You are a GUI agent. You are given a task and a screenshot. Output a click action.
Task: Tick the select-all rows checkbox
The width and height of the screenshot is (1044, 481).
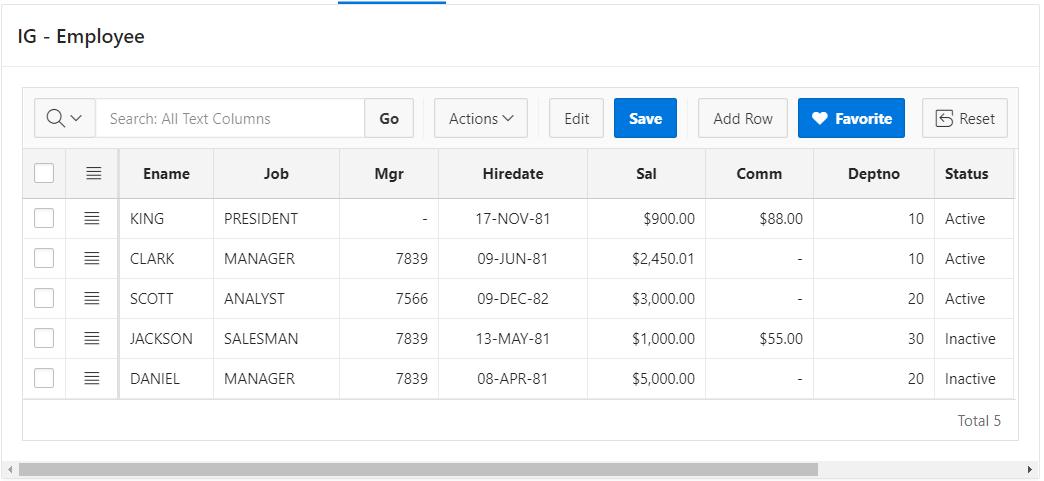[x=44, y=173]
